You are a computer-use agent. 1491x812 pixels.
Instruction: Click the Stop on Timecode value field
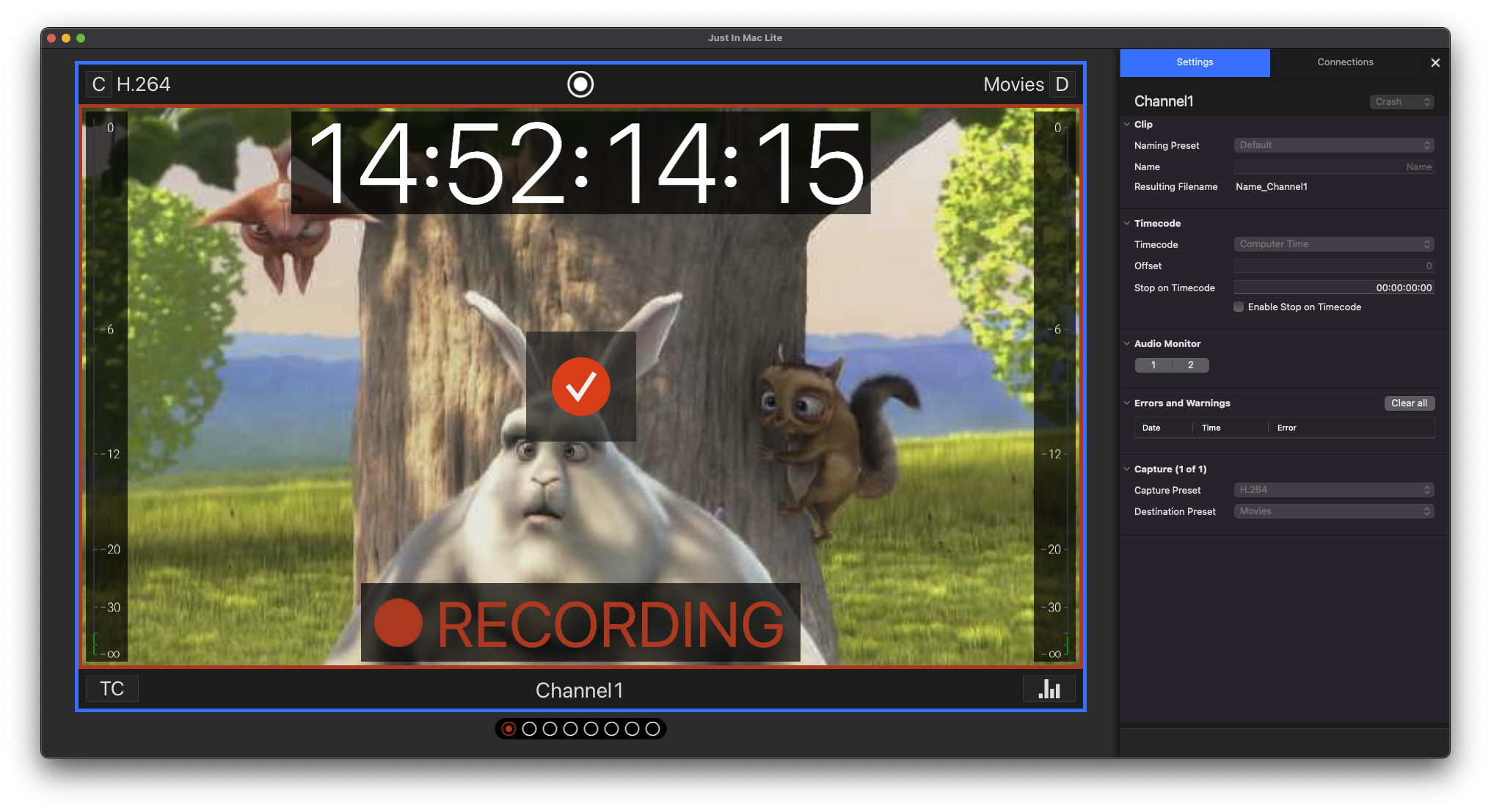click(x=1334, y=288)
